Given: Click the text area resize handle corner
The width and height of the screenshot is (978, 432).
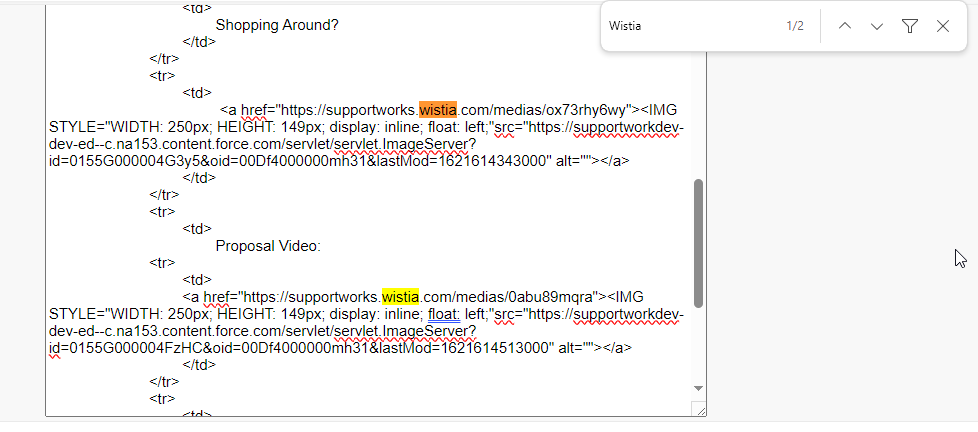Looking at the screenshot, I should pos(699,409).
